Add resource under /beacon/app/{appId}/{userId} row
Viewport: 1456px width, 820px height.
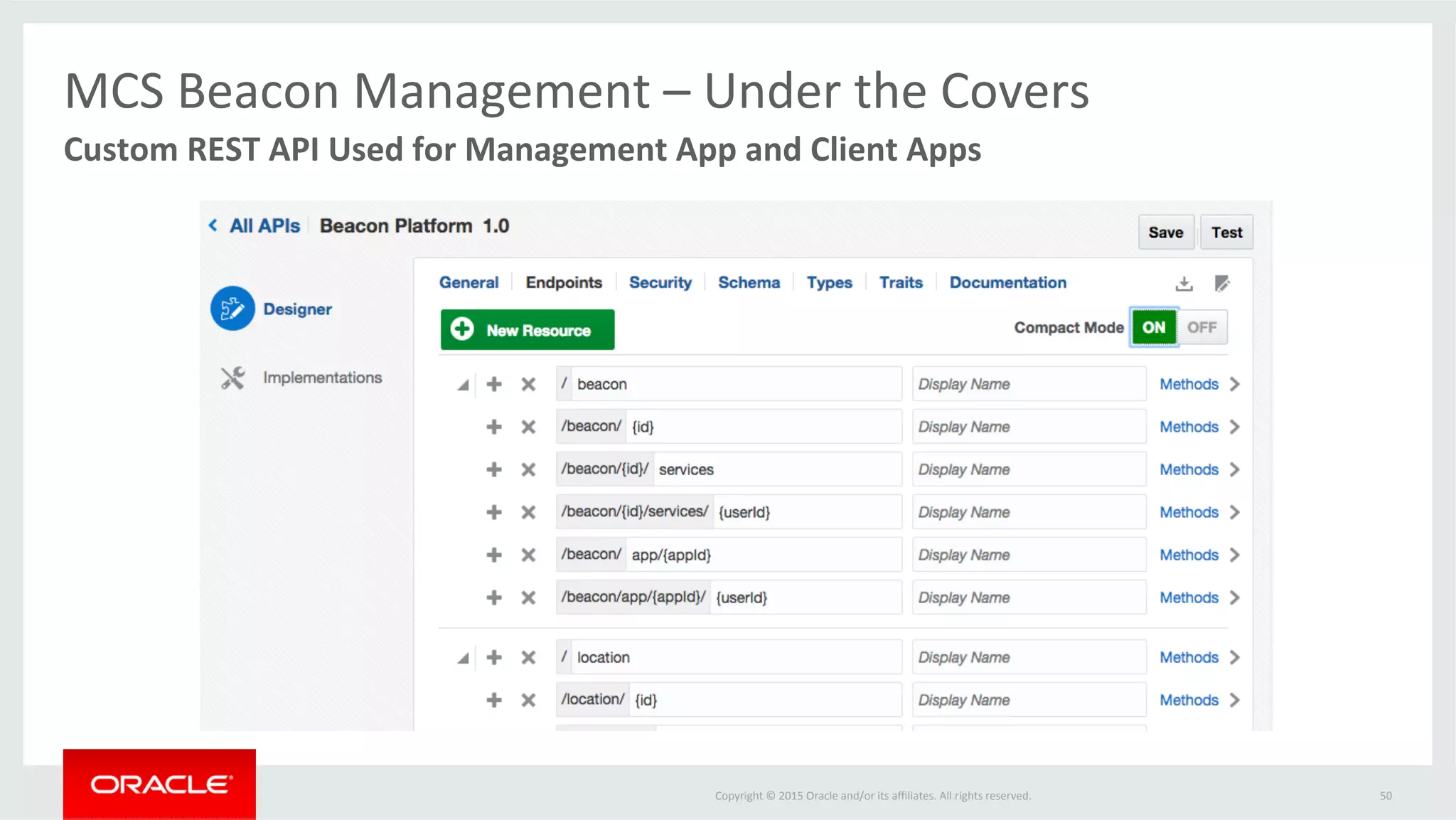point(494,597)
